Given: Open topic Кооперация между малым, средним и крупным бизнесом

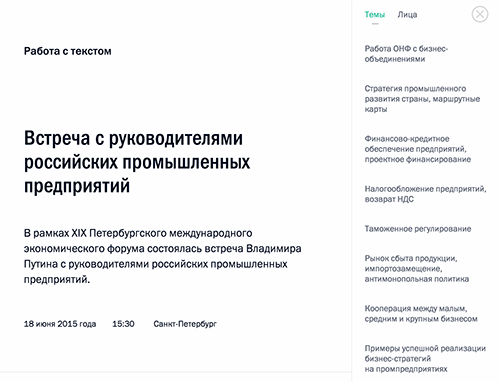Looking at the screenshot, I should tap(421, 314).
